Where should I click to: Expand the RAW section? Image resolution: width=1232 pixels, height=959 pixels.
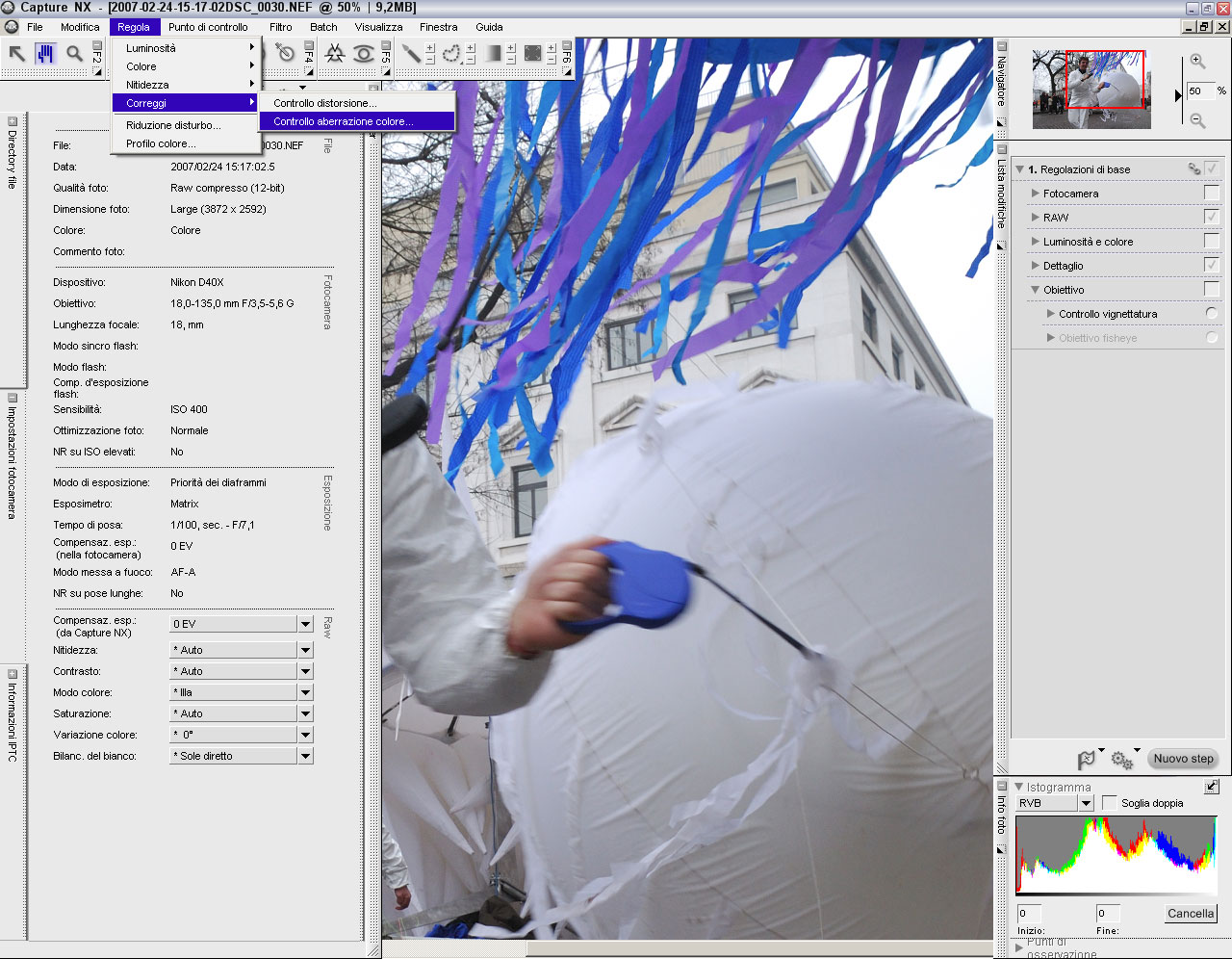point(1036,218)
